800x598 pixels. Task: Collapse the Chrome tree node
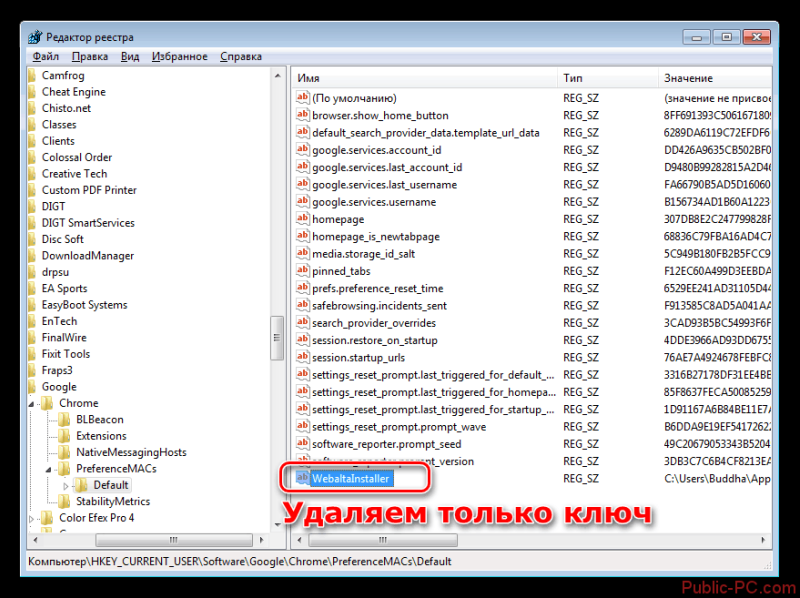(32, 404)
